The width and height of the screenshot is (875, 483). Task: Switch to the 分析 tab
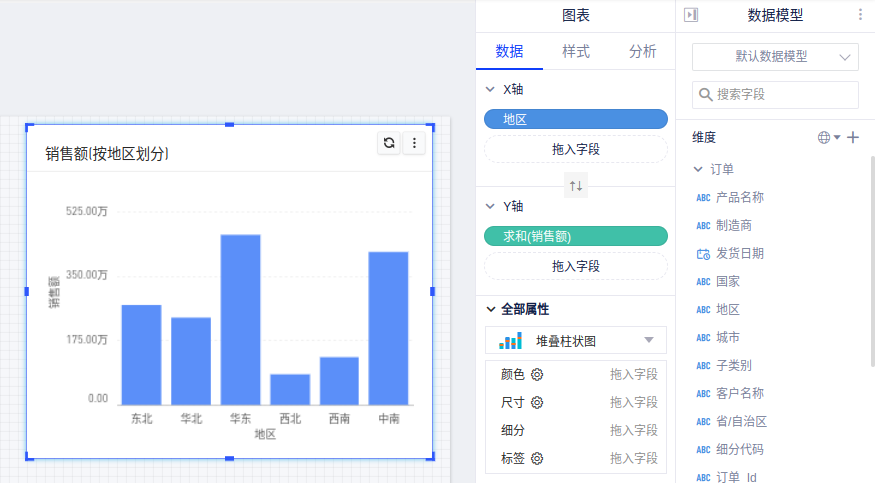pos(642,51)
